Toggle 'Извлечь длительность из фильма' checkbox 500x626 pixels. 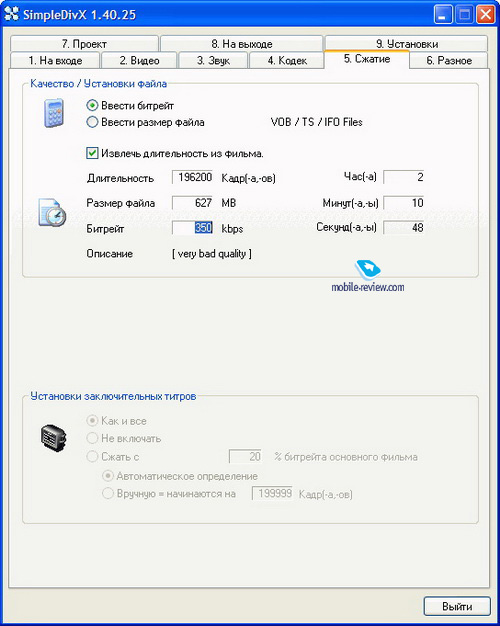92,153
